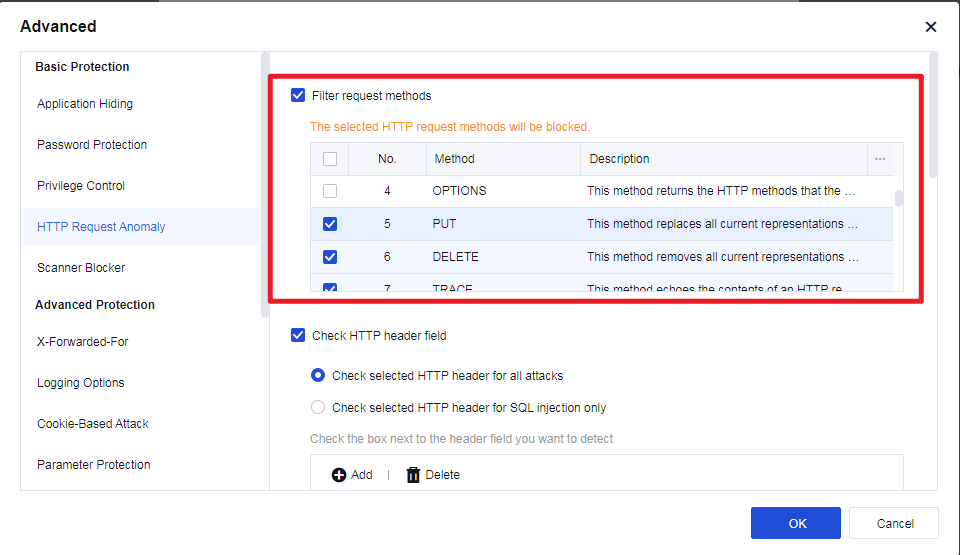Disable Check HTTP header field checkbox
960x555 pixels.
pos(298,336)
